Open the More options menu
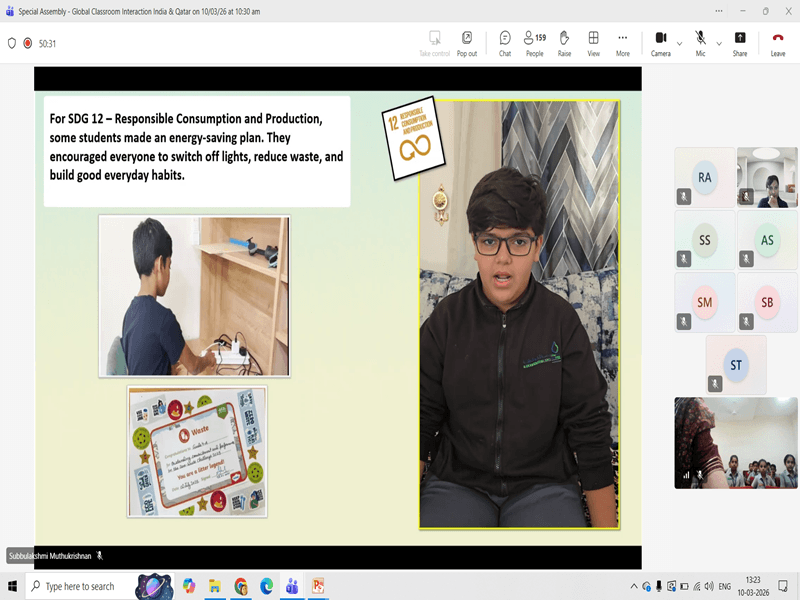Image resolution: width=800 pixels, height=600 pixels. click(x=623, y=42)
